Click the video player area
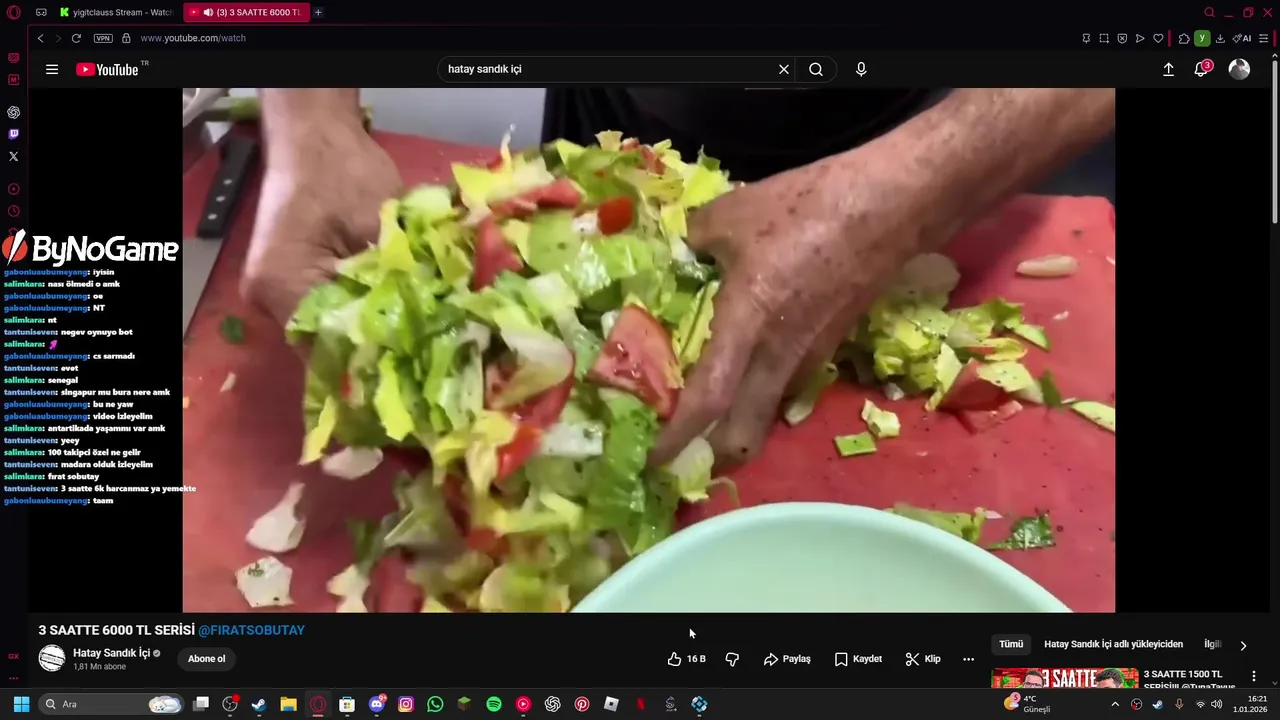 coord(648,350)
